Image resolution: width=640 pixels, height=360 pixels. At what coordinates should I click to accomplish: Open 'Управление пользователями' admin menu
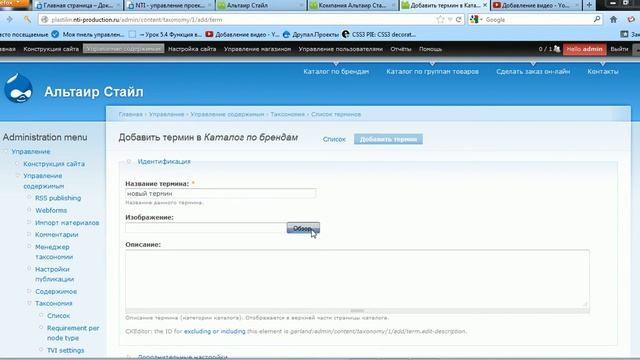point(340,49)
